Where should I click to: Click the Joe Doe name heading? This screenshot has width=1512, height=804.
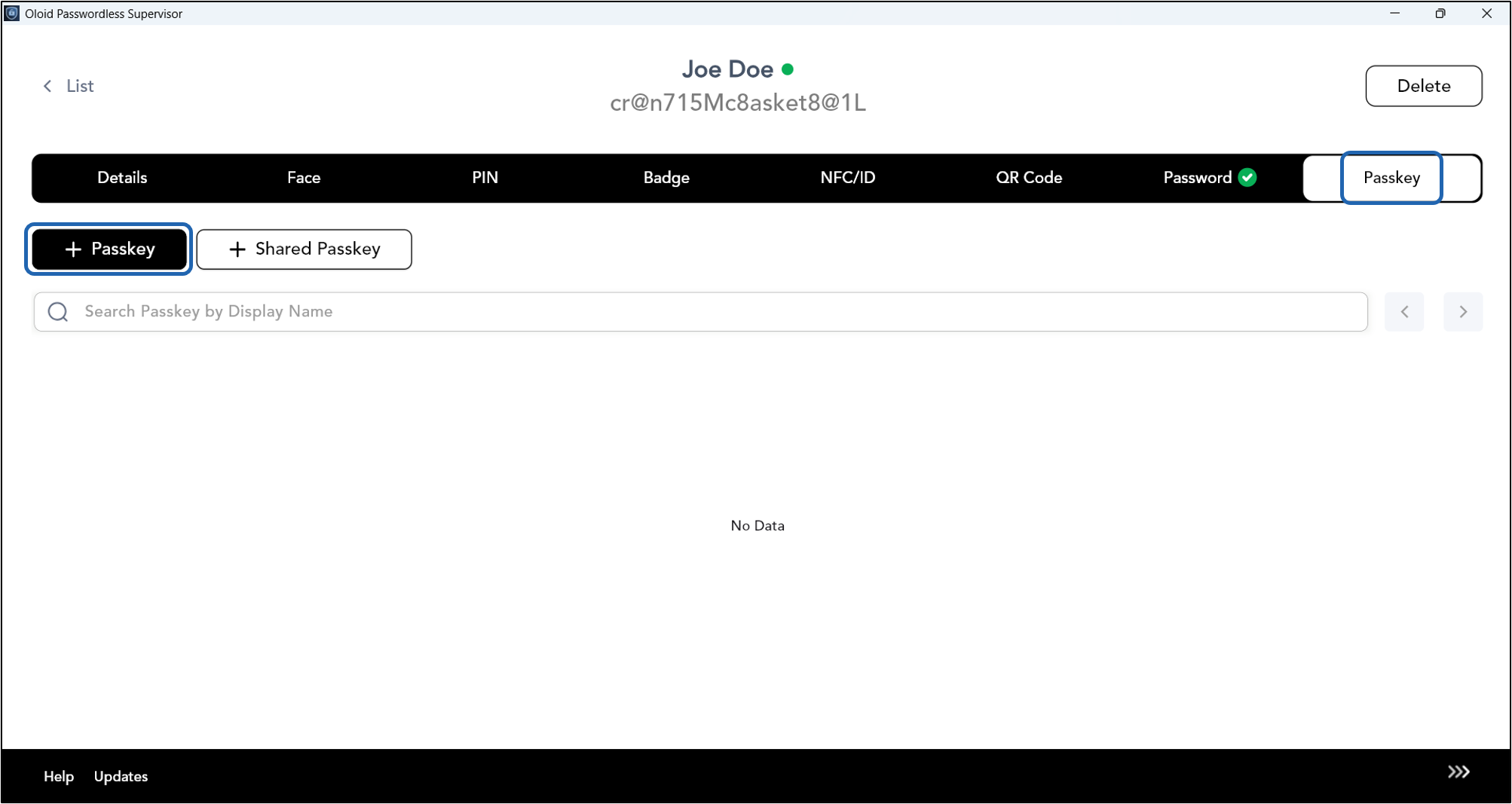point(727,69)
